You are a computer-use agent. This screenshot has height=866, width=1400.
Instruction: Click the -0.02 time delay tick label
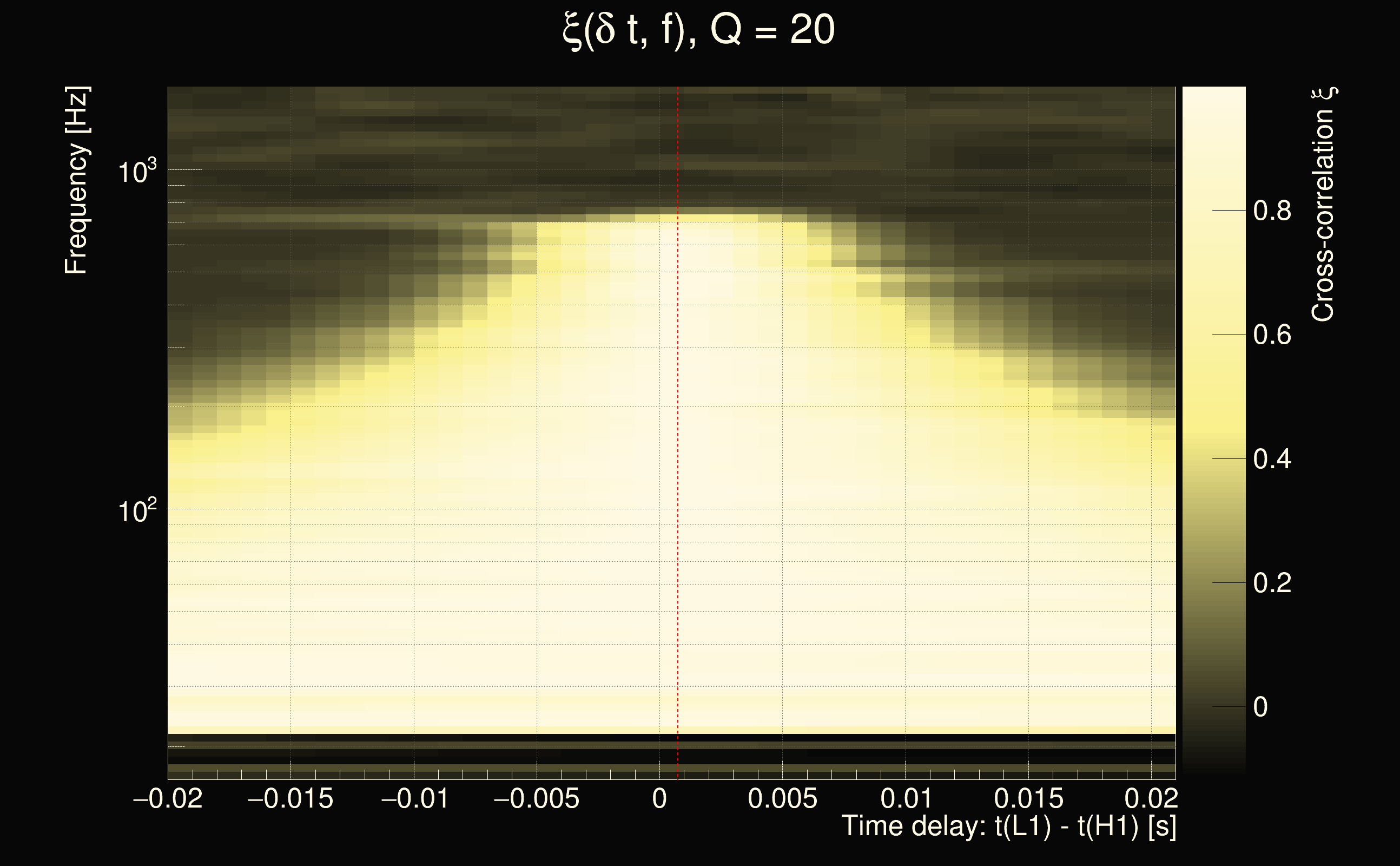168,798
